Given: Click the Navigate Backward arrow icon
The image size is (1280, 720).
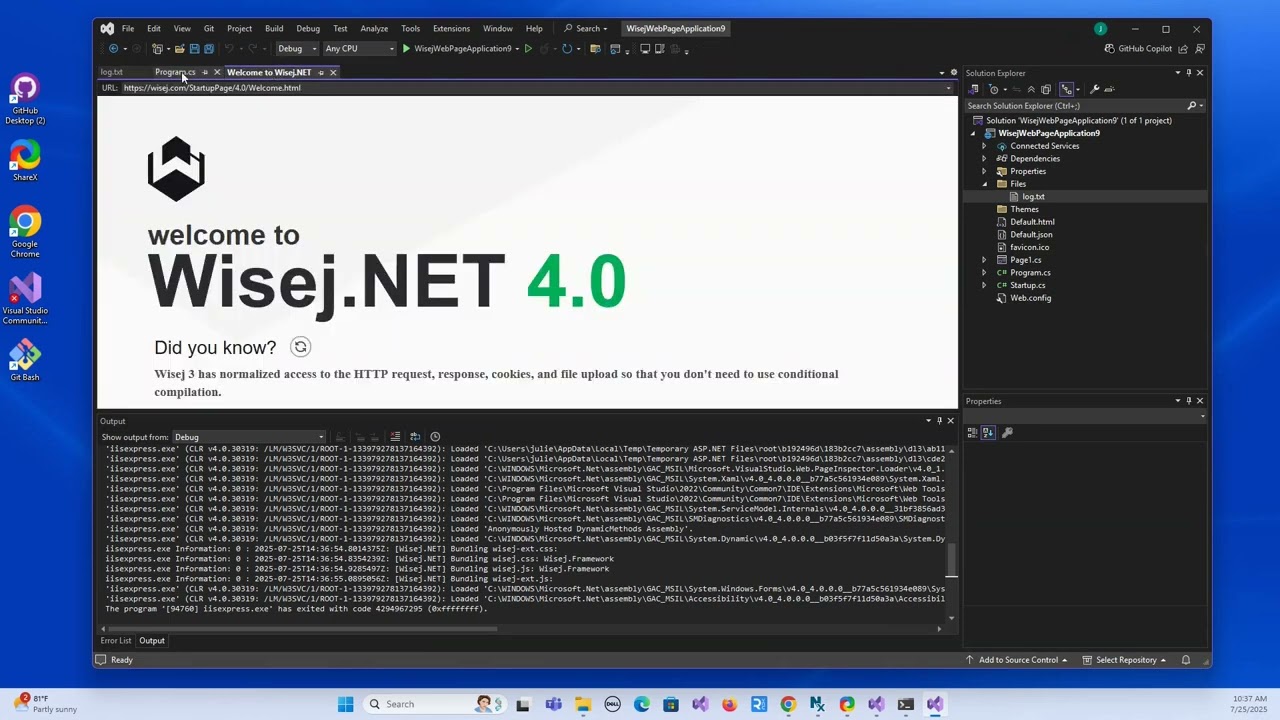Looking at the screenshot, I should 113,48.
